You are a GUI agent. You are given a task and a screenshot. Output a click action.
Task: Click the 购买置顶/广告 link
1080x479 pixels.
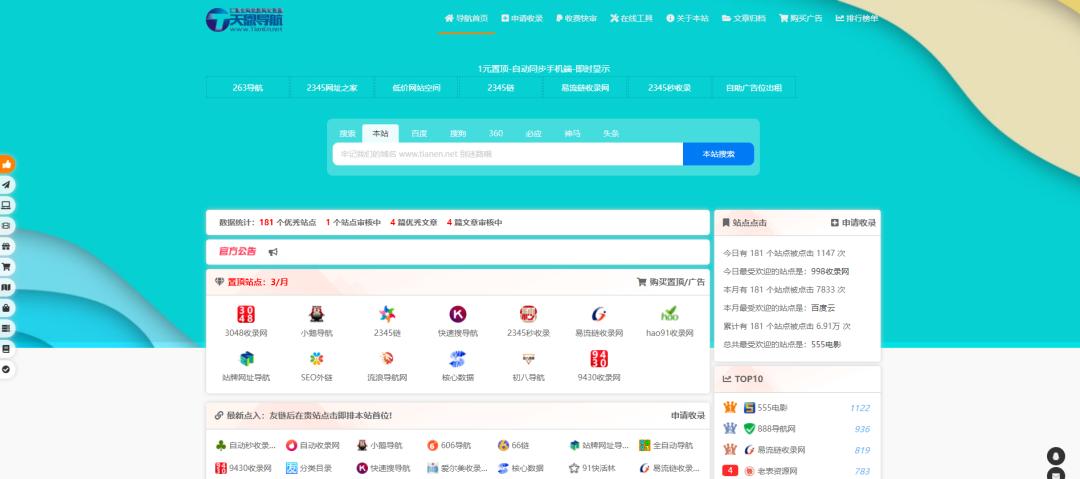(x=671, y=282)
